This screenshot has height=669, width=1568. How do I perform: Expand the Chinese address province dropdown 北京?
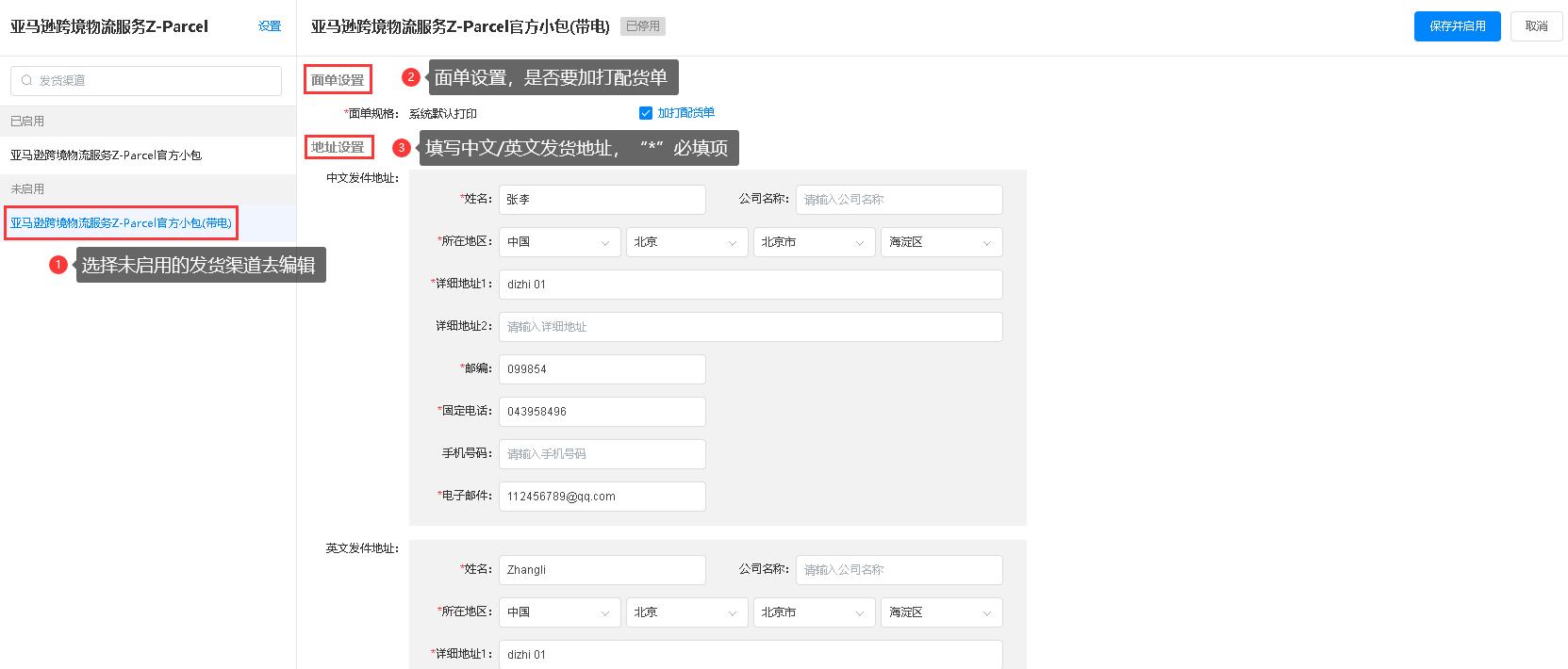tap(685, 242)
